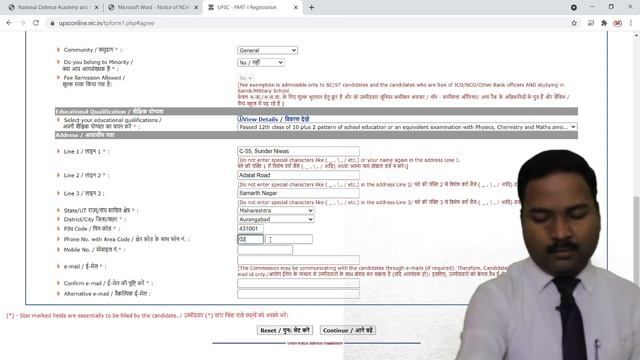The image size is (640, 360).
Task: Open the District/City dropdown showing Aurangabad
Action: 276,219
